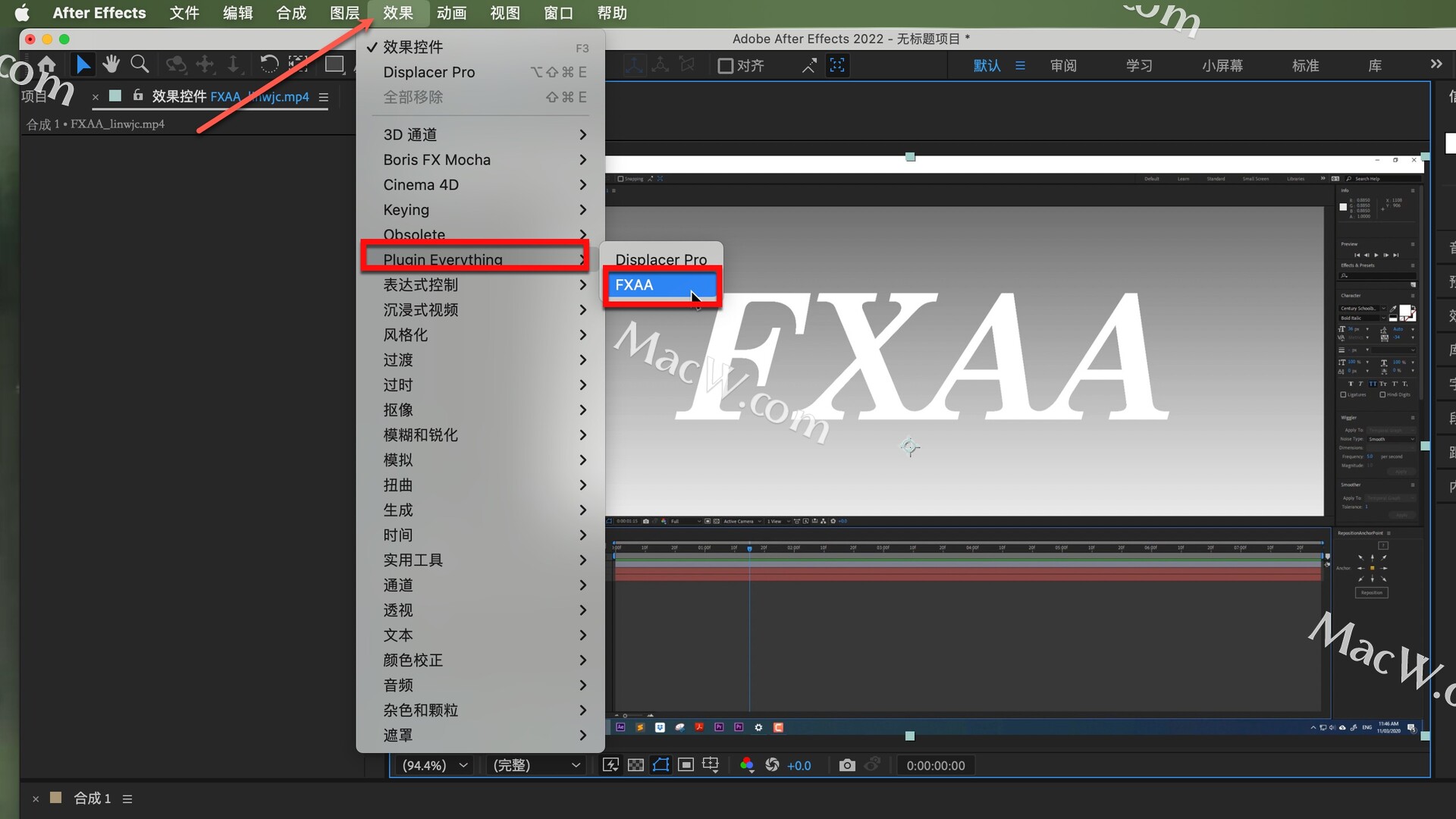Click the region of interest icon

click(686, 765)
